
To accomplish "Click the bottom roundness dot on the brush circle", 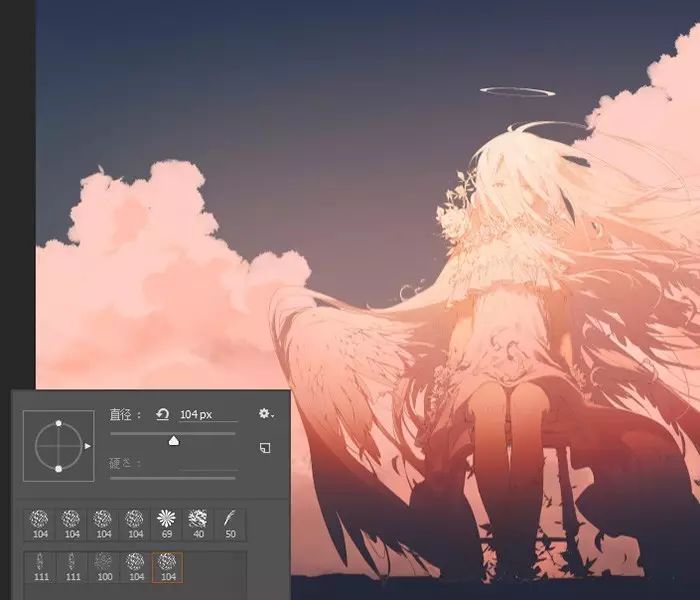I will (58, 469).
